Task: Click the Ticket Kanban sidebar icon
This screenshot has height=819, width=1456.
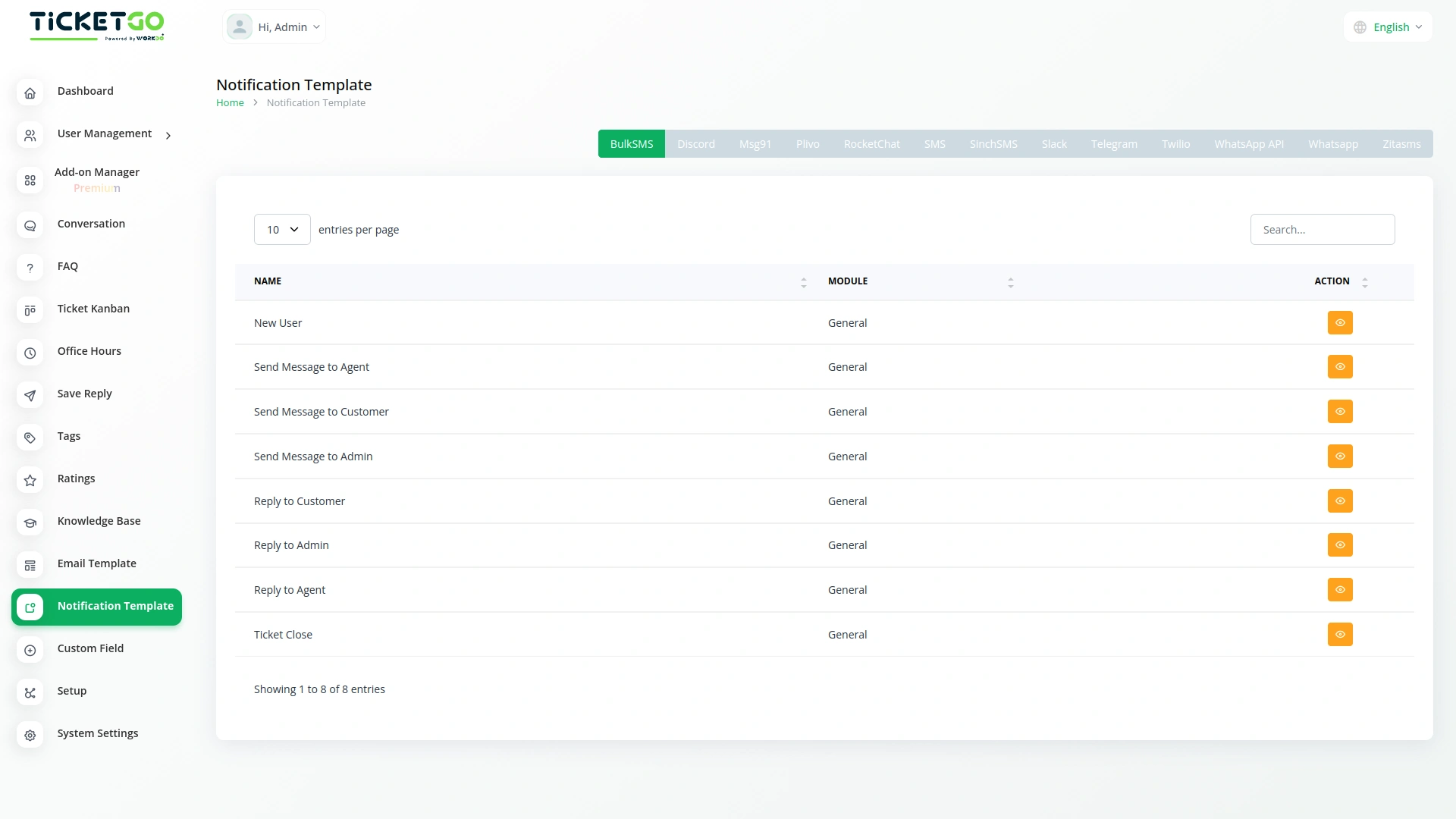Action: pyautogui.click(x=30, y=310)
